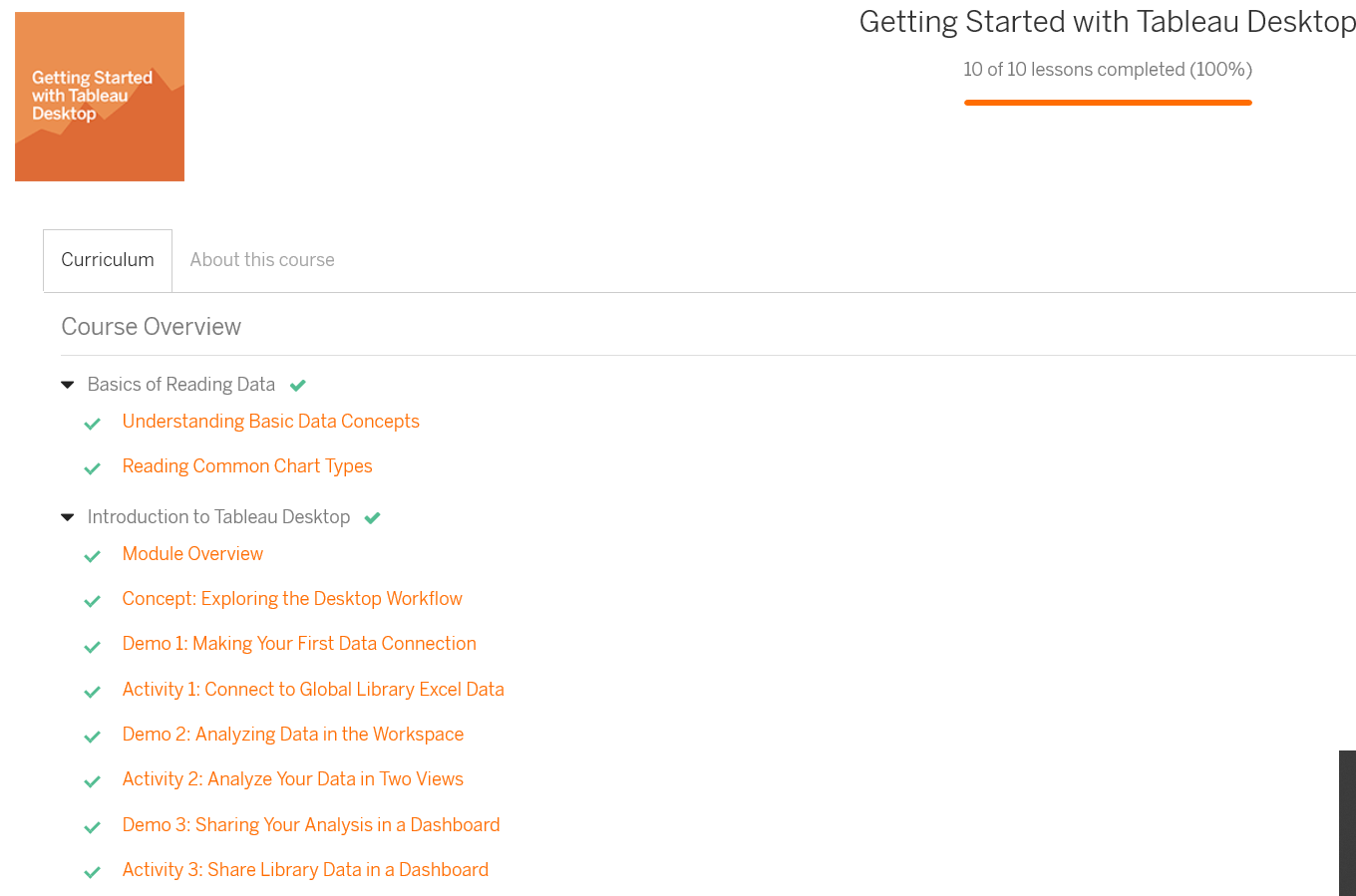Click the completion checkmark beside Module Overview
The image size is (1356, 896).
pyautogui.click(x=93, y=556)
